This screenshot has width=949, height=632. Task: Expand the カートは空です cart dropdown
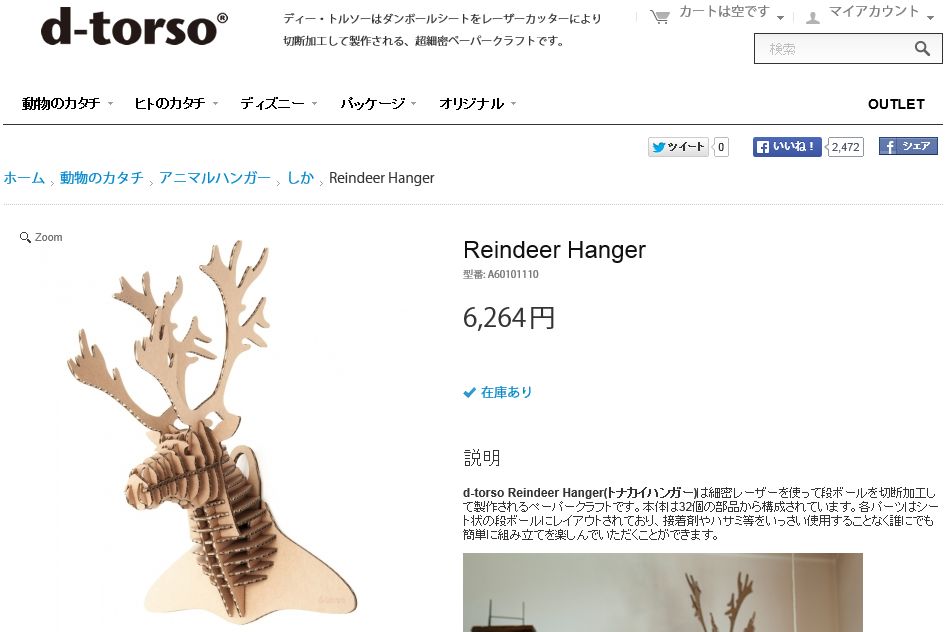point(731,12)
